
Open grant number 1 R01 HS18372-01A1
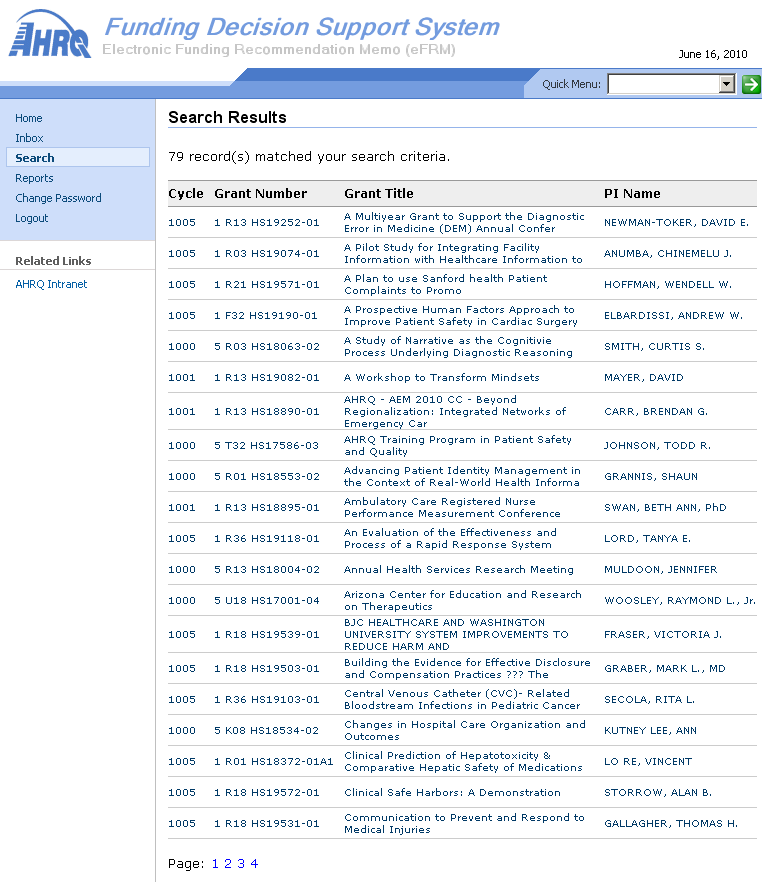coord(273,762)
